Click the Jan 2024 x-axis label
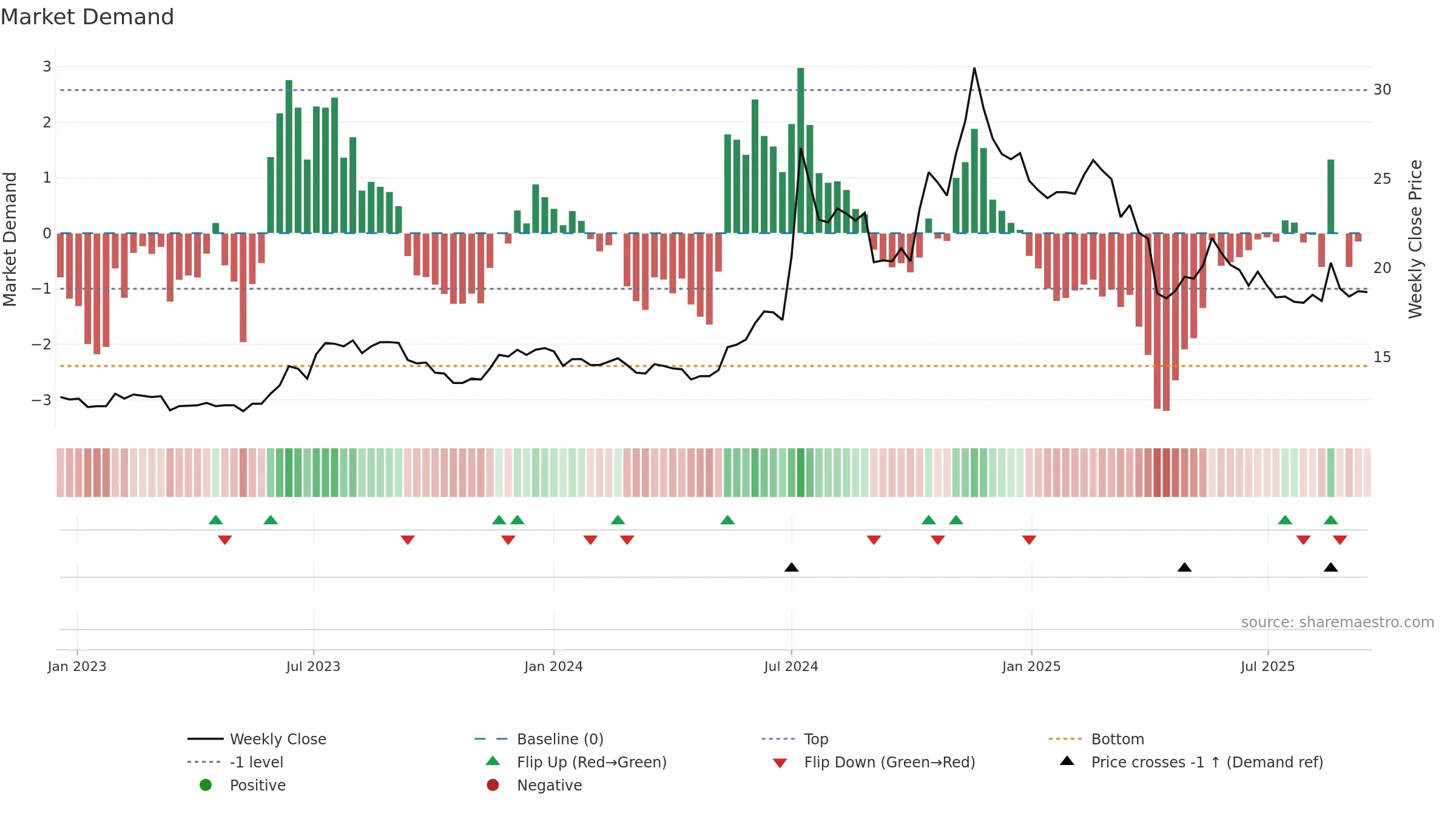 [x=553, y=667]
